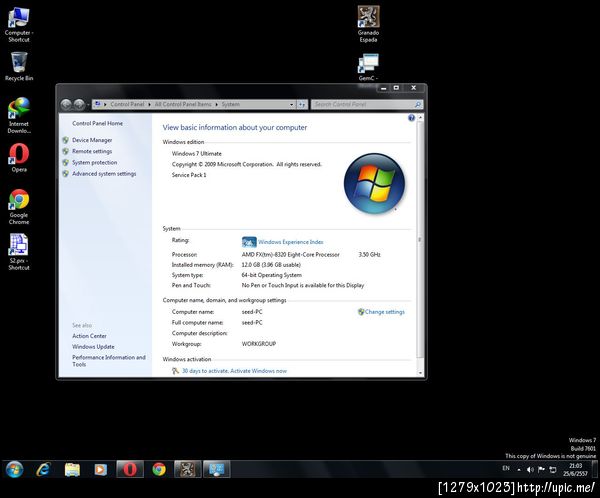Launch Internet Explorer from the taskbar

coord(43,469)
